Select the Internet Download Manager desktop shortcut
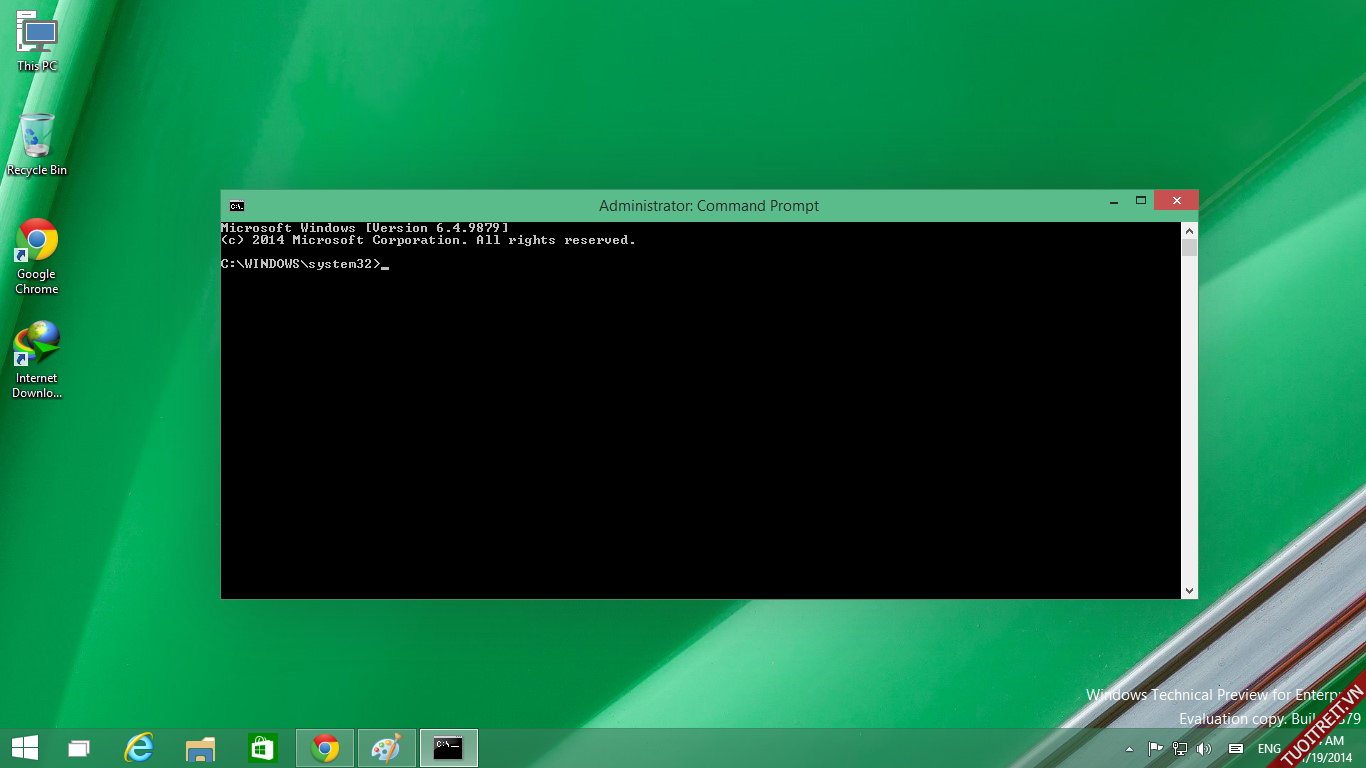 (37, 359)
